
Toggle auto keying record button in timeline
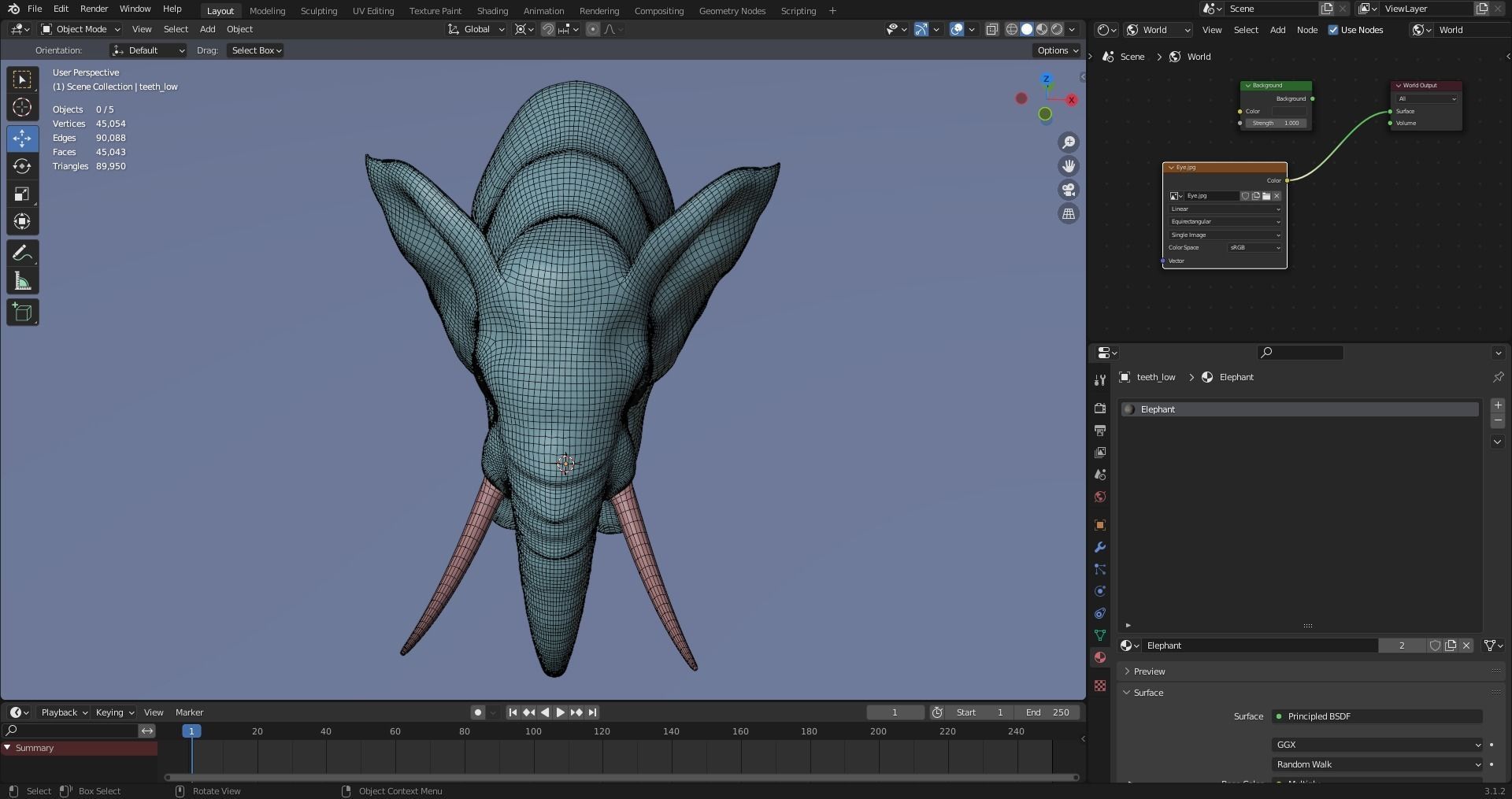(x=477, y=712)
